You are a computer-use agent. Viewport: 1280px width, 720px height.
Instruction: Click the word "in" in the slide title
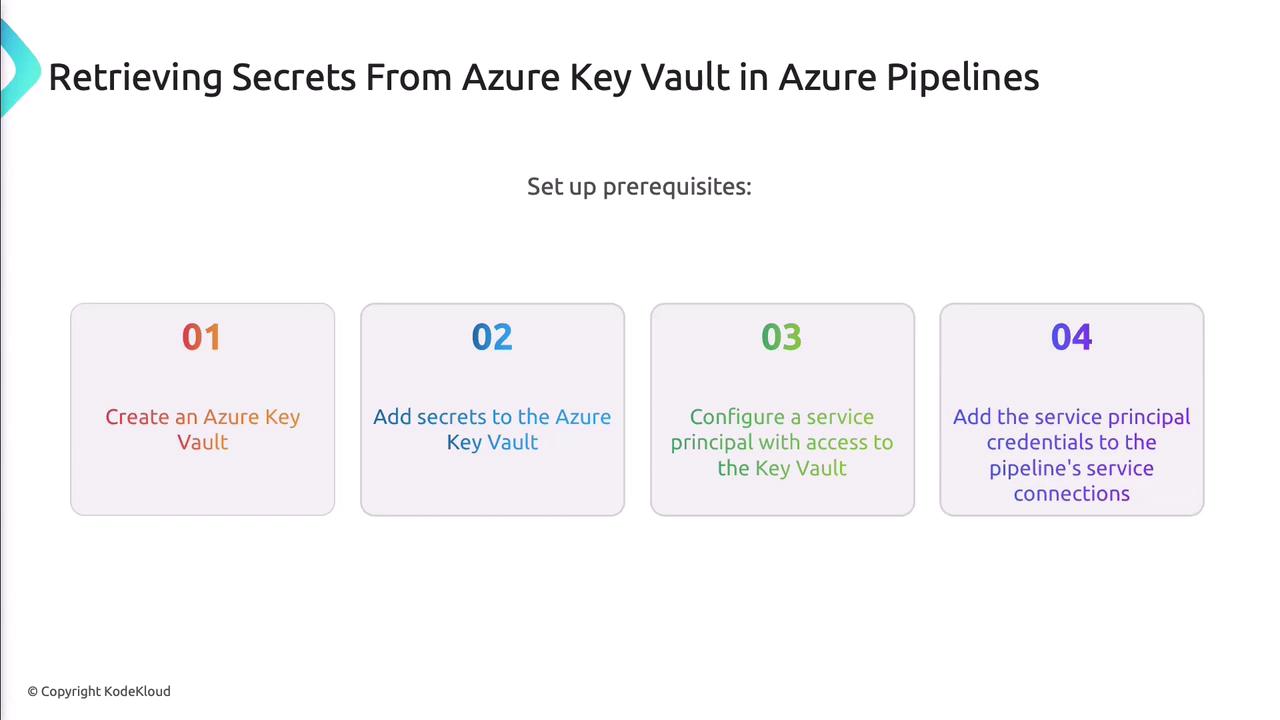pos(754,77)
